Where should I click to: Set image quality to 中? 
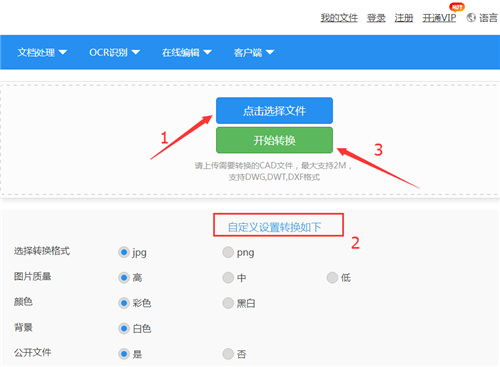coord(228,278)
